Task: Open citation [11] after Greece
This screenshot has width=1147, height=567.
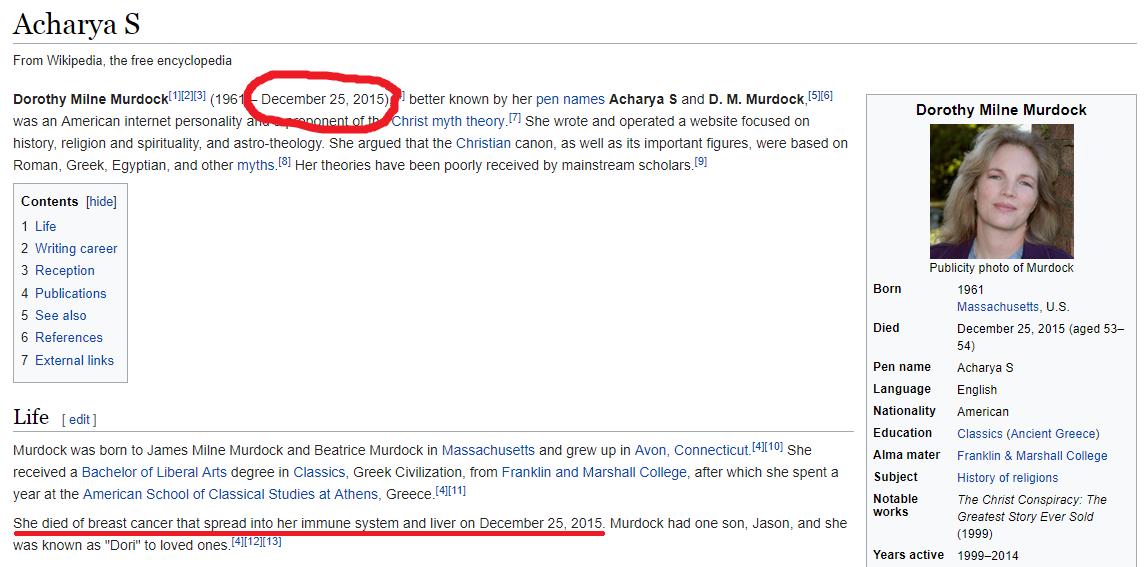Action: [x=457, y=491]
